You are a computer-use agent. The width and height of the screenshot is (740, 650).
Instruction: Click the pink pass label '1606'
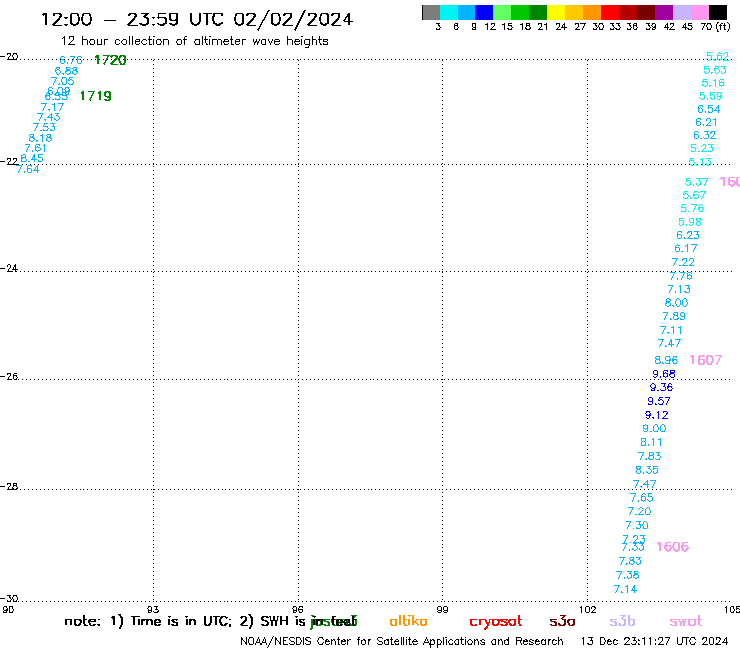pyautogui.click(x=673, y=547)
